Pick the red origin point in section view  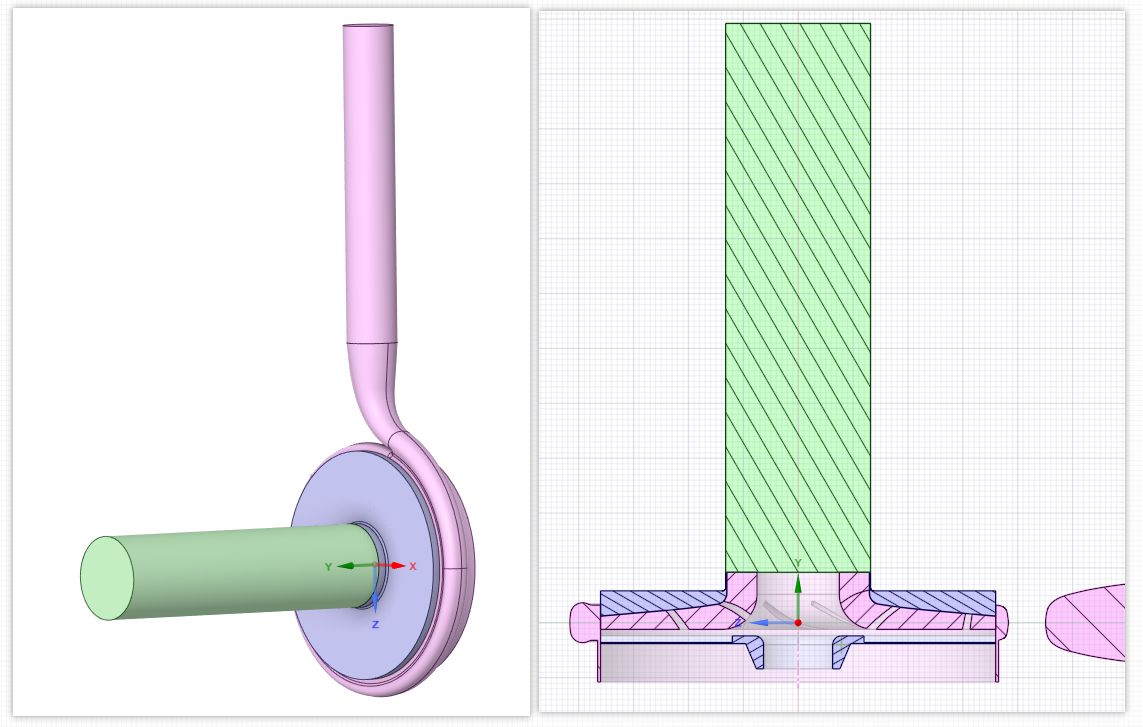coord(798,622)
